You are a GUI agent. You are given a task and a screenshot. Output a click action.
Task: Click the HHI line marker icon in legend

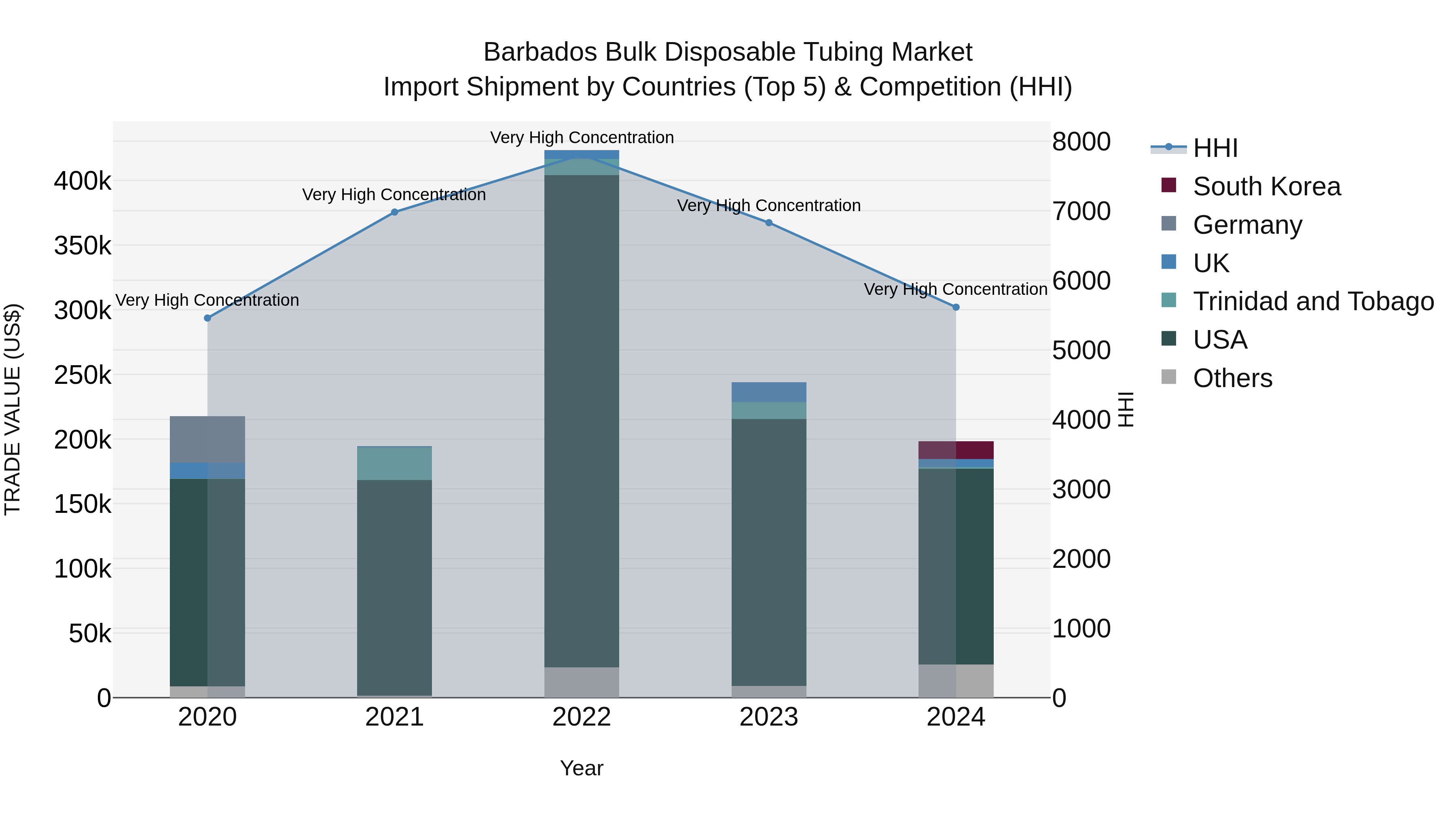coord(1168,148)
